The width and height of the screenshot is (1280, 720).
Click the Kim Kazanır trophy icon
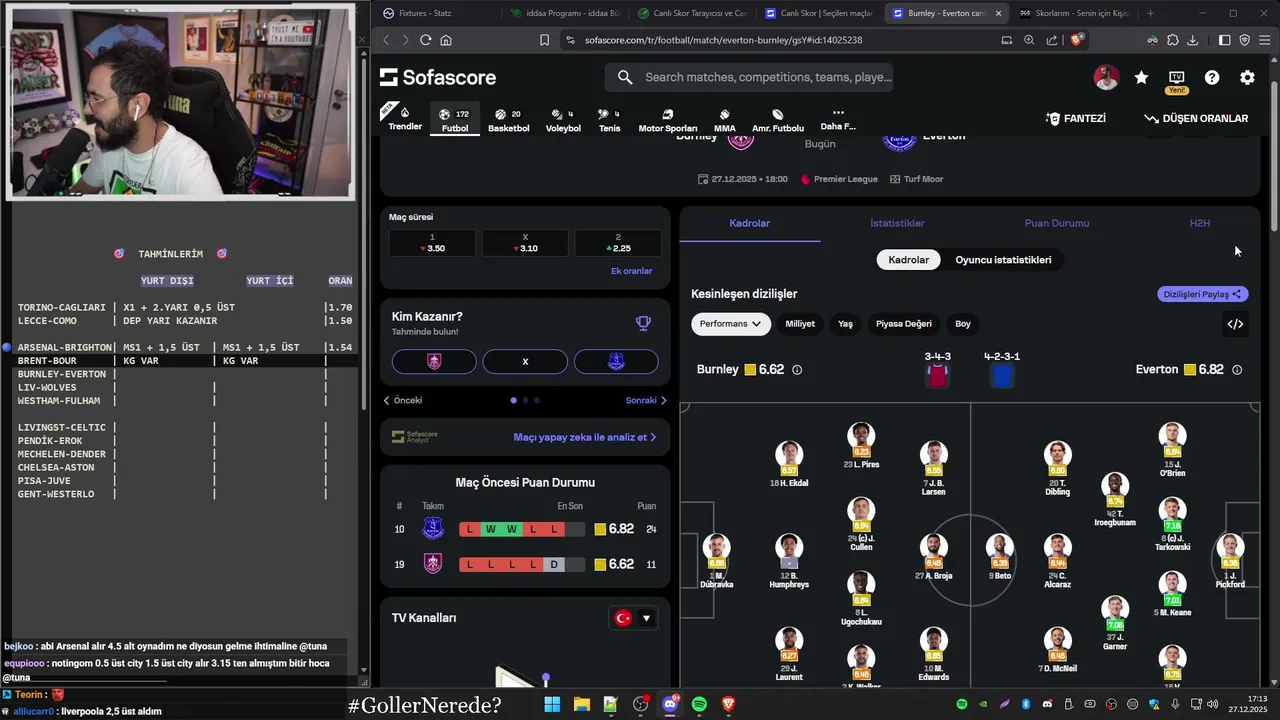click(x=643, y=323)
